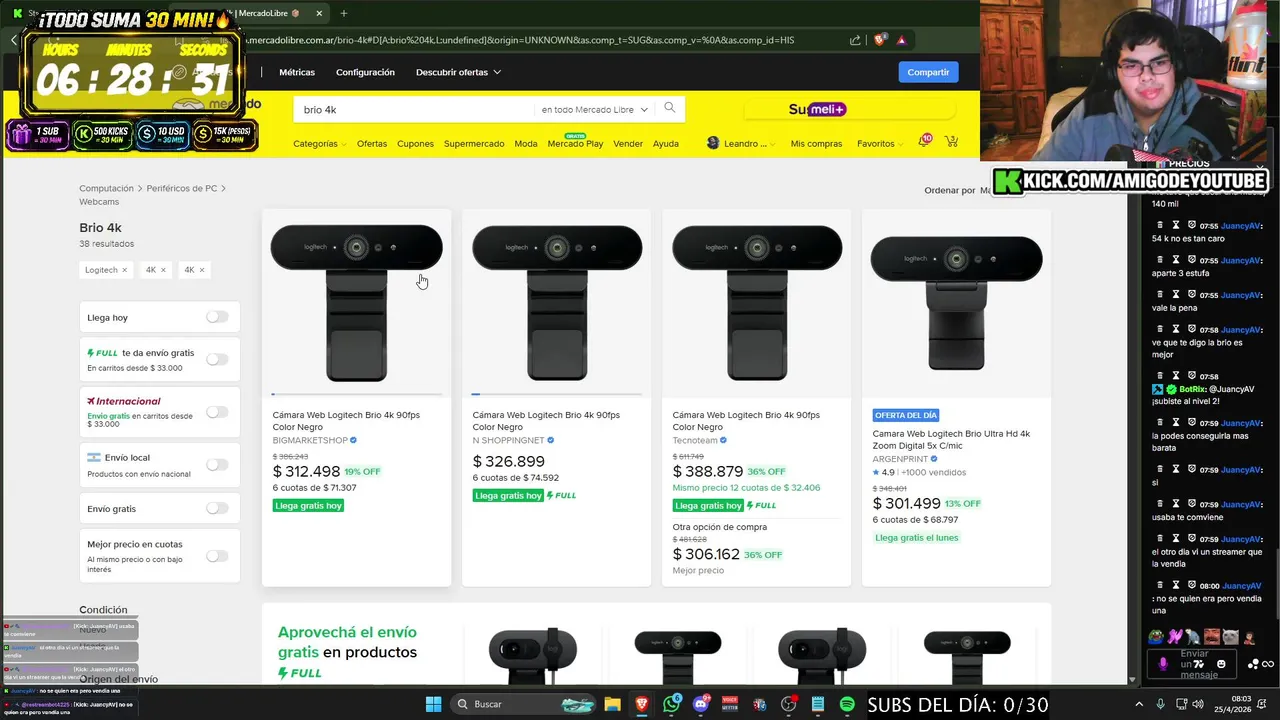The width and height of the screenshot is (1280, 720).
Task: Toggle the Envío local filter switch
Action: point(217,464)
